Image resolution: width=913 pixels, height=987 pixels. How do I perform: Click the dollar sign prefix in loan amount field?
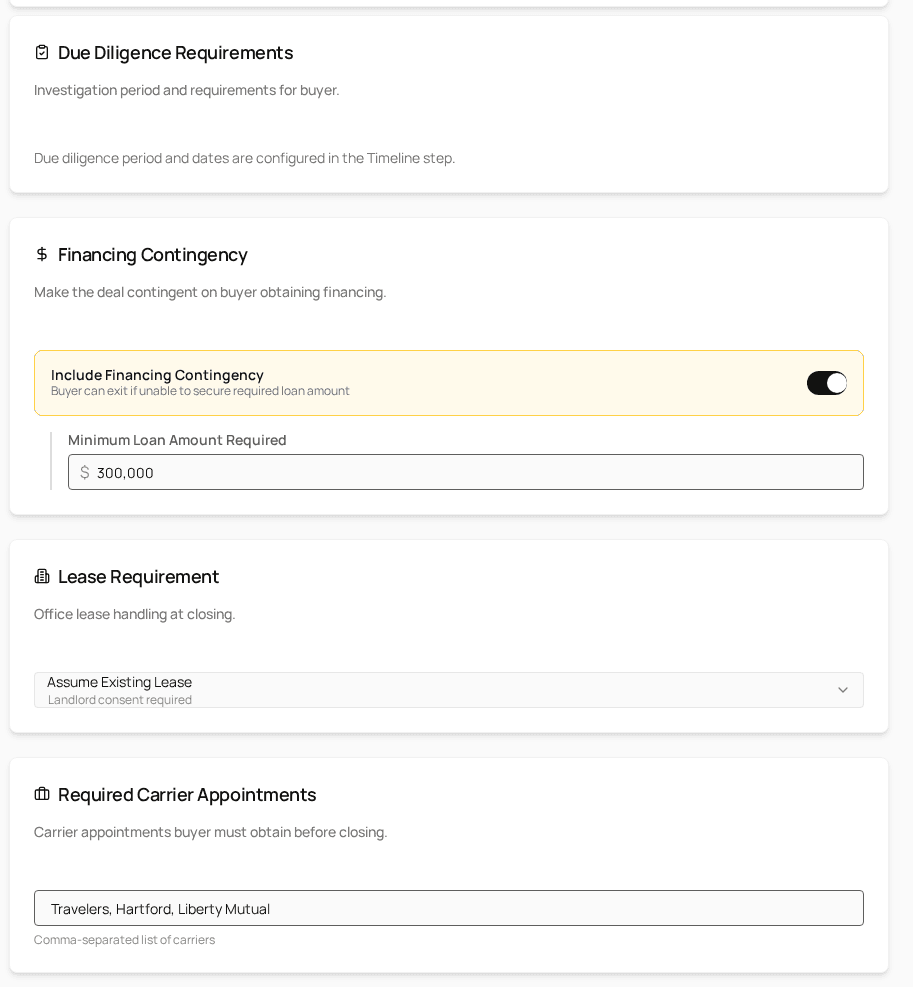84,472
